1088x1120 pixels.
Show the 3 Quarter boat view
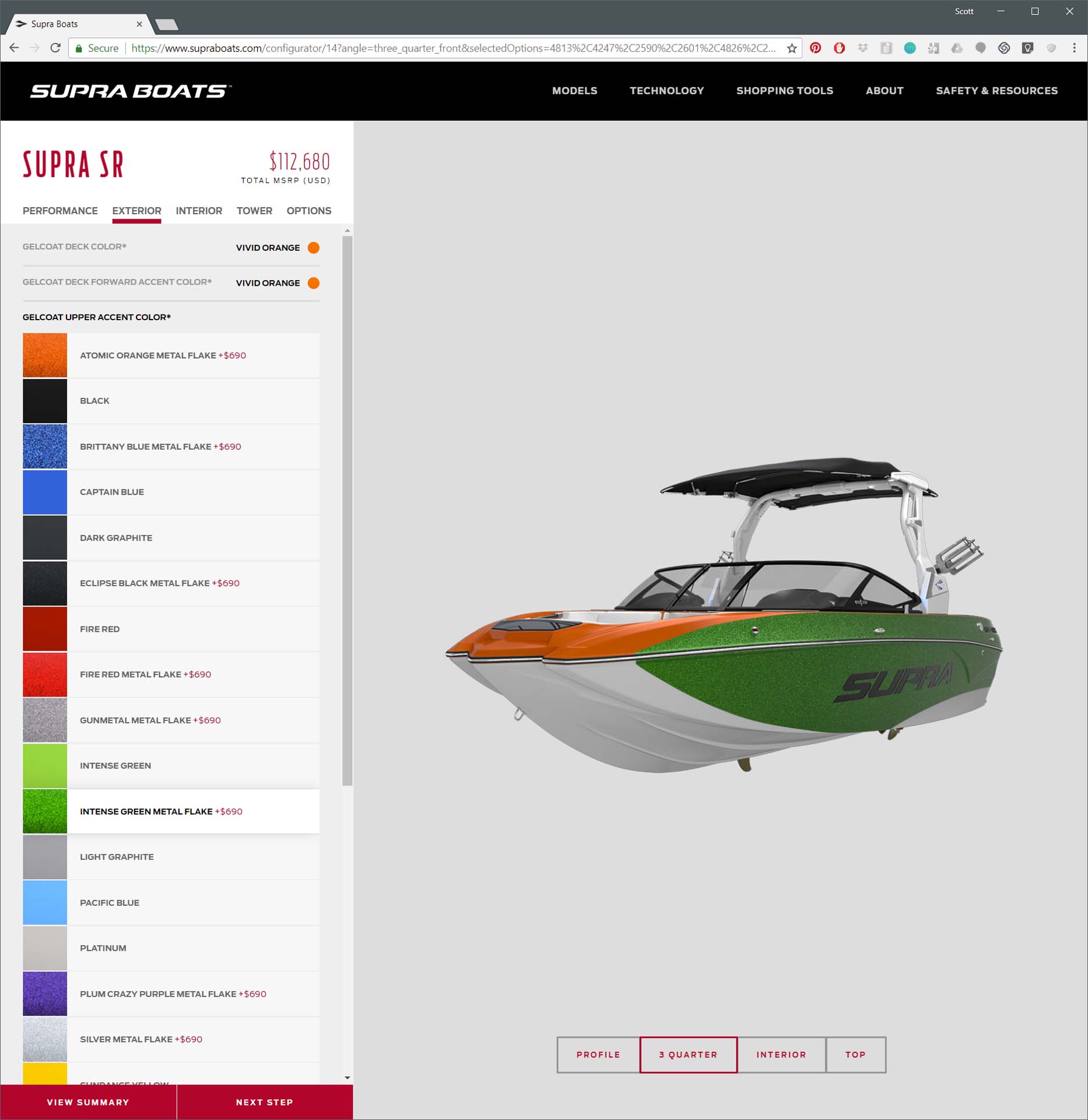[689, 1055]
